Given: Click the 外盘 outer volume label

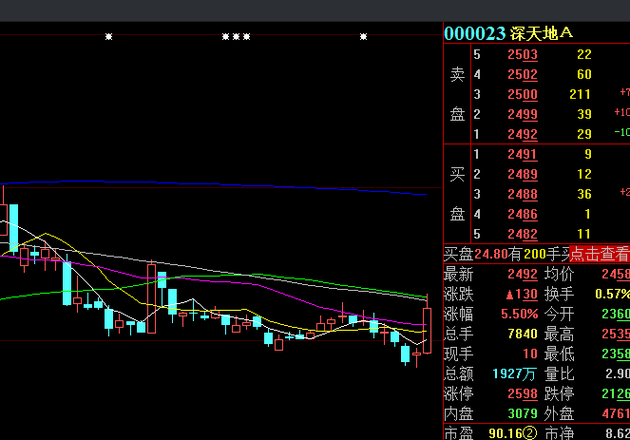Looking at the screenshot, I should pos(559,414).
